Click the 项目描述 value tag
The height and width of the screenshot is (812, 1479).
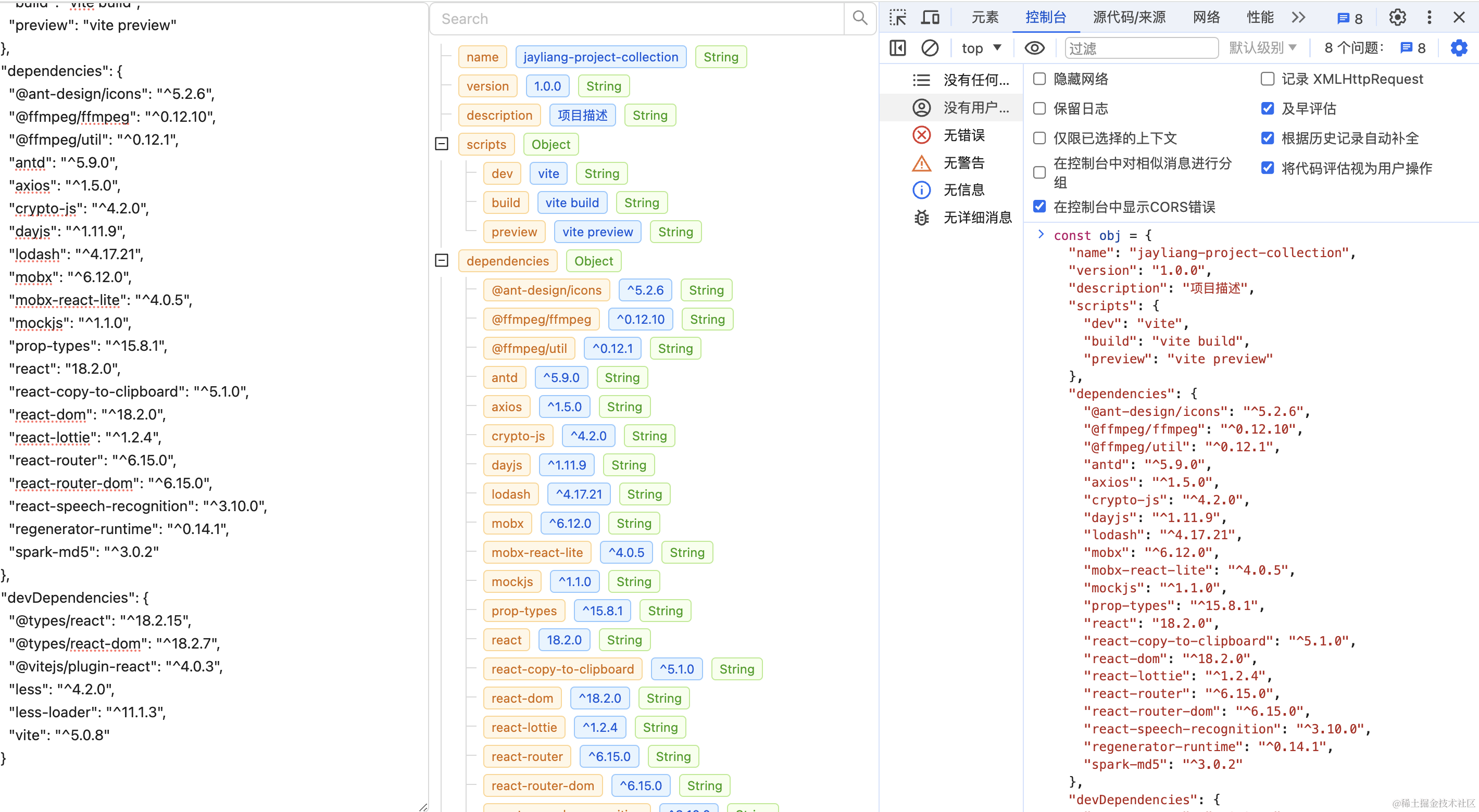pyautogui.click(x=582, y=116)
